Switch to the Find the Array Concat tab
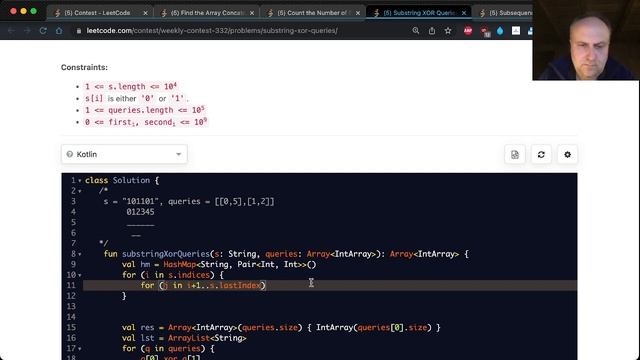Image resolution: width=640 pixels, height=360 pixels. [207, 13]
